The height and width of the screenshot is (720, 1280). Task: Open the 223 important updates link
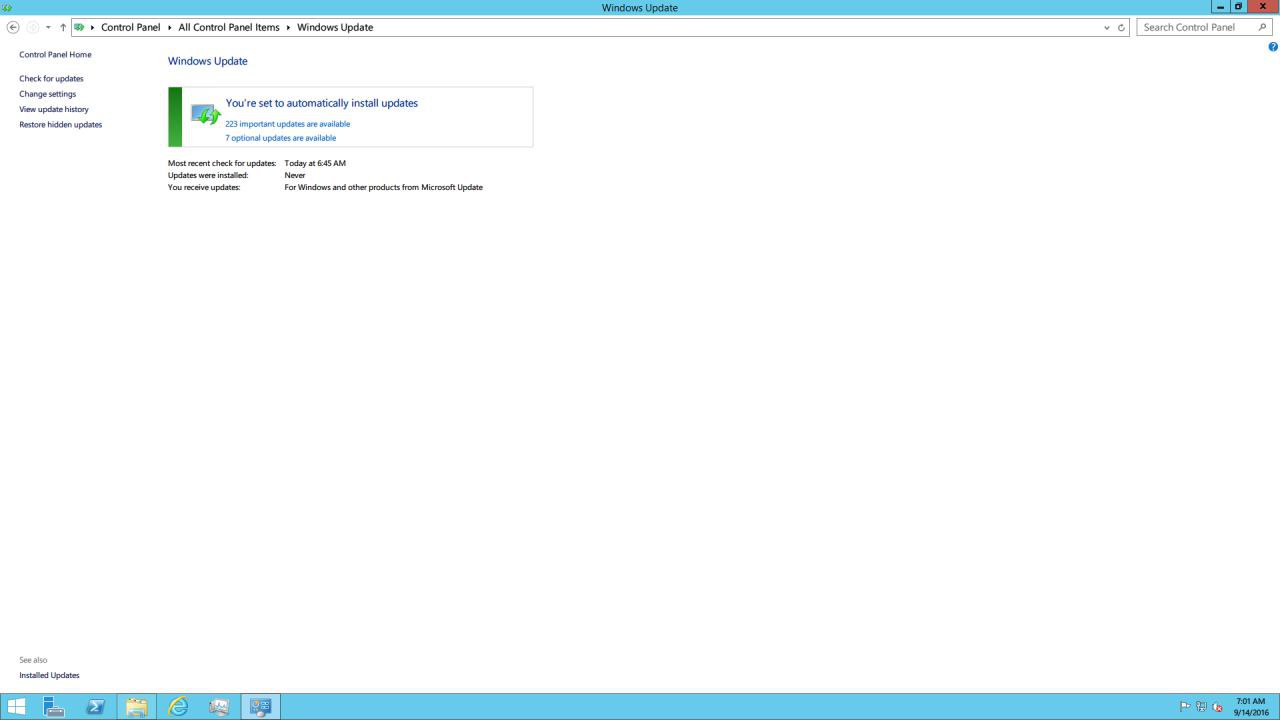pos(288,124)
